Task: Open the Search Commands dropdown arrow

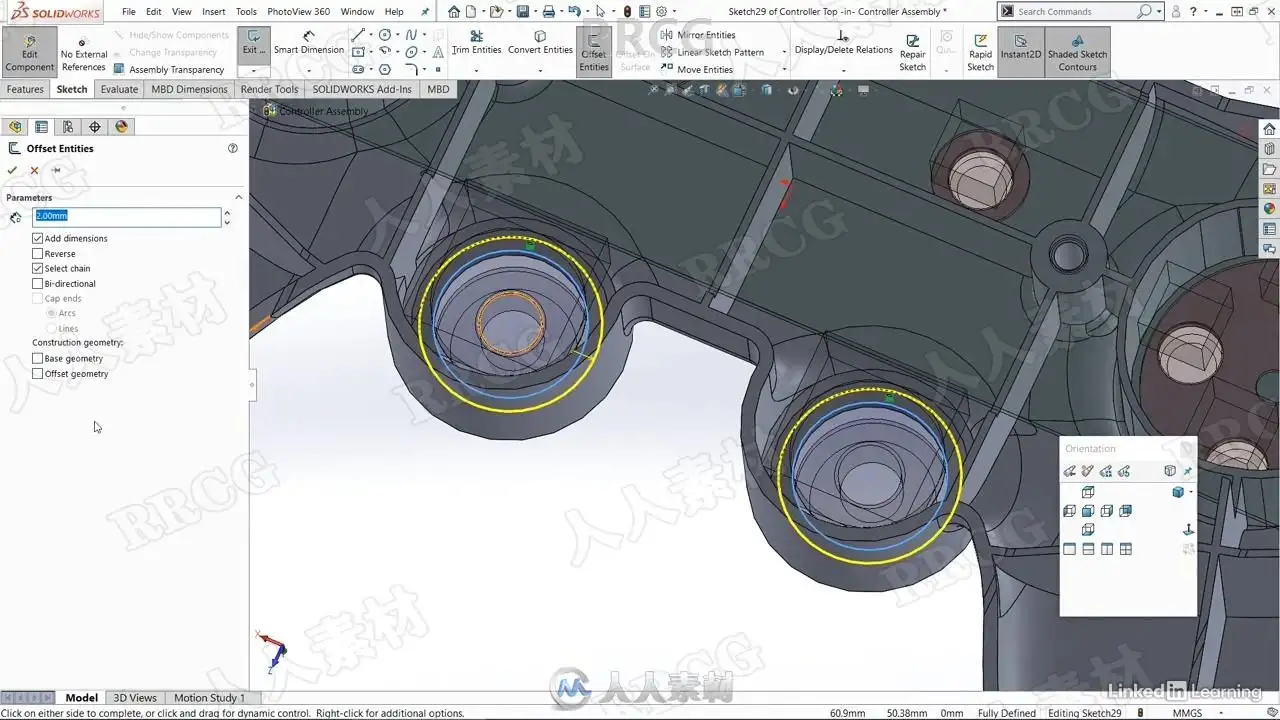Action: pyautogui.click(x=1159, y=12)
